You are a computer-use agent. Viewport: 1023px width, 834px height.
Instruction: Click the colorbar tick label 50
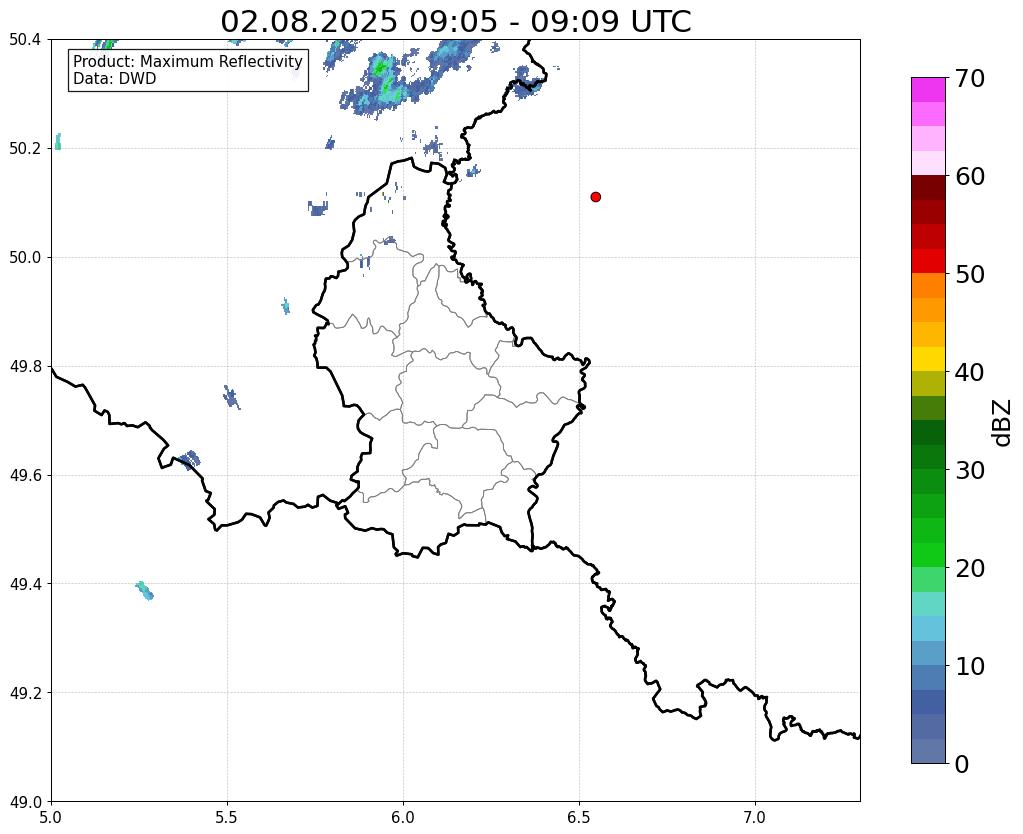tap(970, 274)
